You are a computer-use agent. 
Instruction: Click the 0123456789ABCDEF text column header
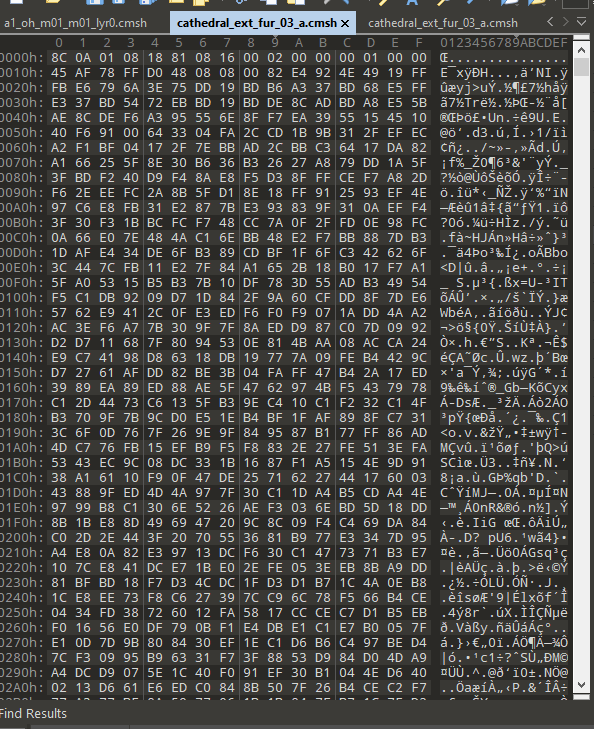click(x=504, y=43)
